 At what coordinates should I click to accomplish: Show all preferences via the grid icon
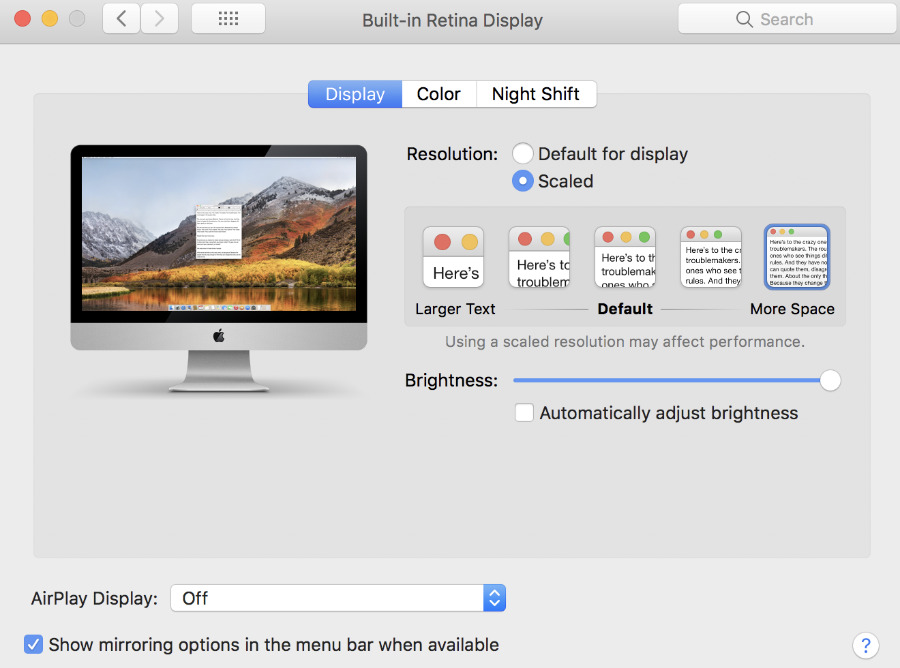coord(228,19)
